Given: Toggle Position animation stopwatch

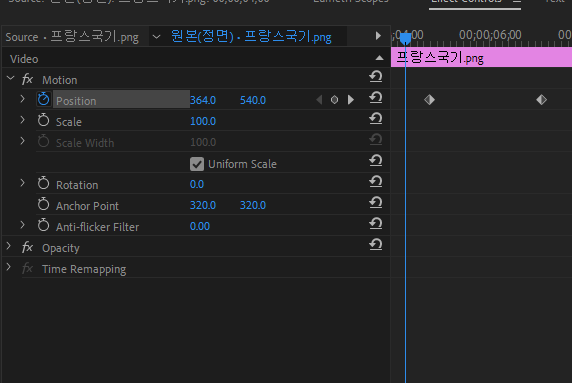Looking at the screenshot, I should (x=43, y=99).
